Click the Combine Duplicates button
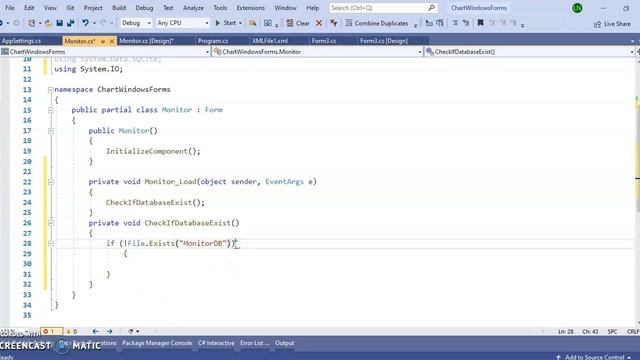The image size is (640, 360). (x=377, y=23)
